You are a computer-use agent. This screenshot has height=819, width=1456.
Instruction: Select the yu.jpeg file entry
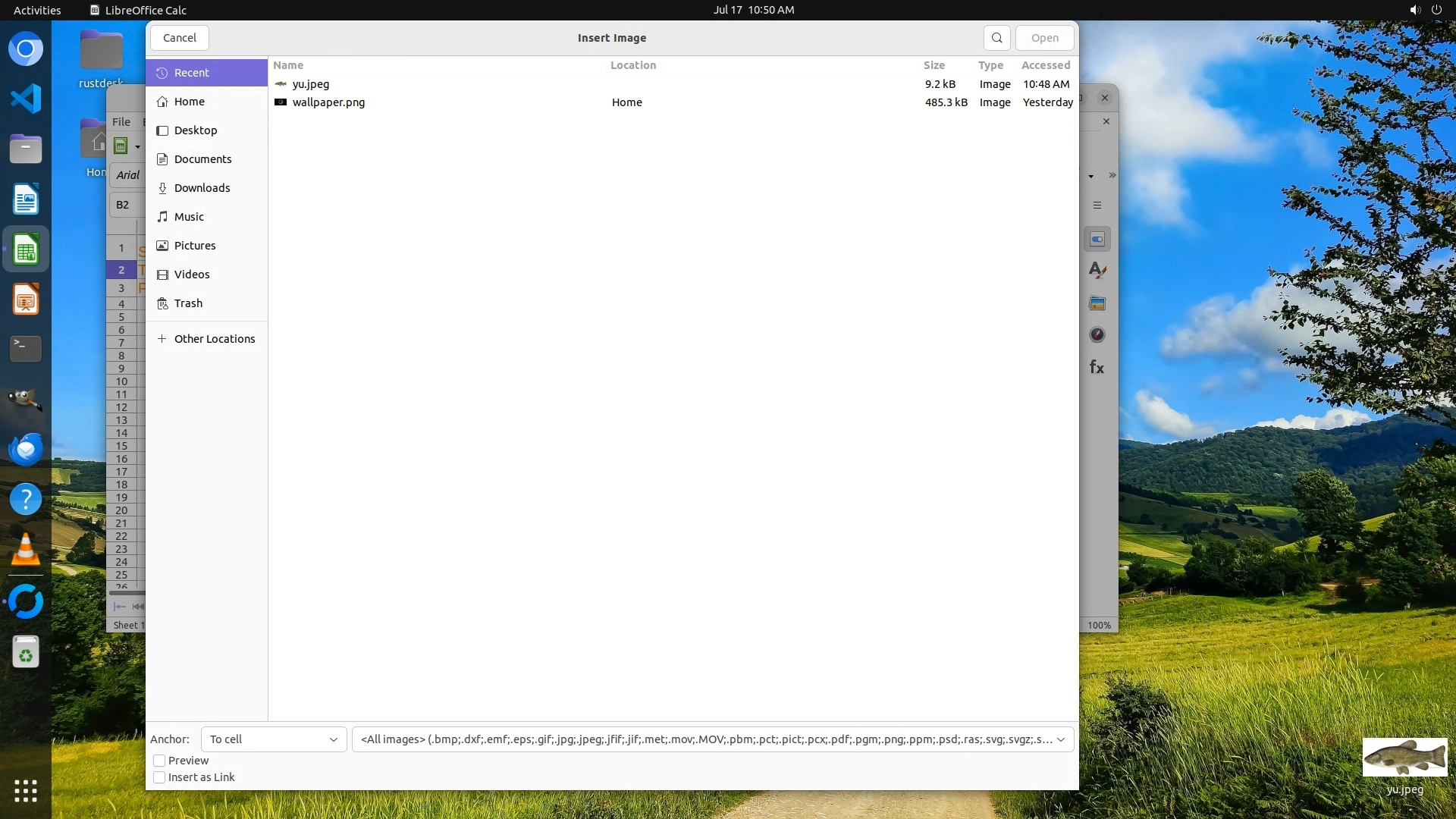311,84
